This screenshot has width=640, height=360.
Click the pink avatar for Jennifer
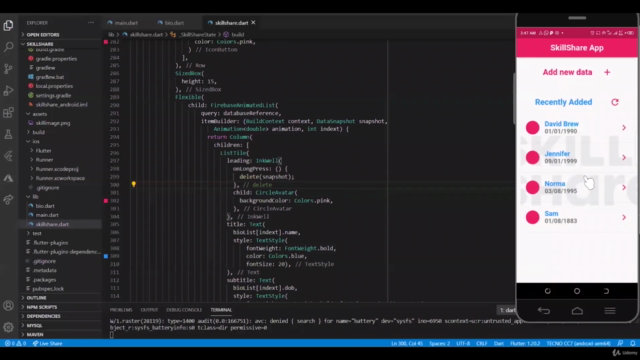coord(532,157)
